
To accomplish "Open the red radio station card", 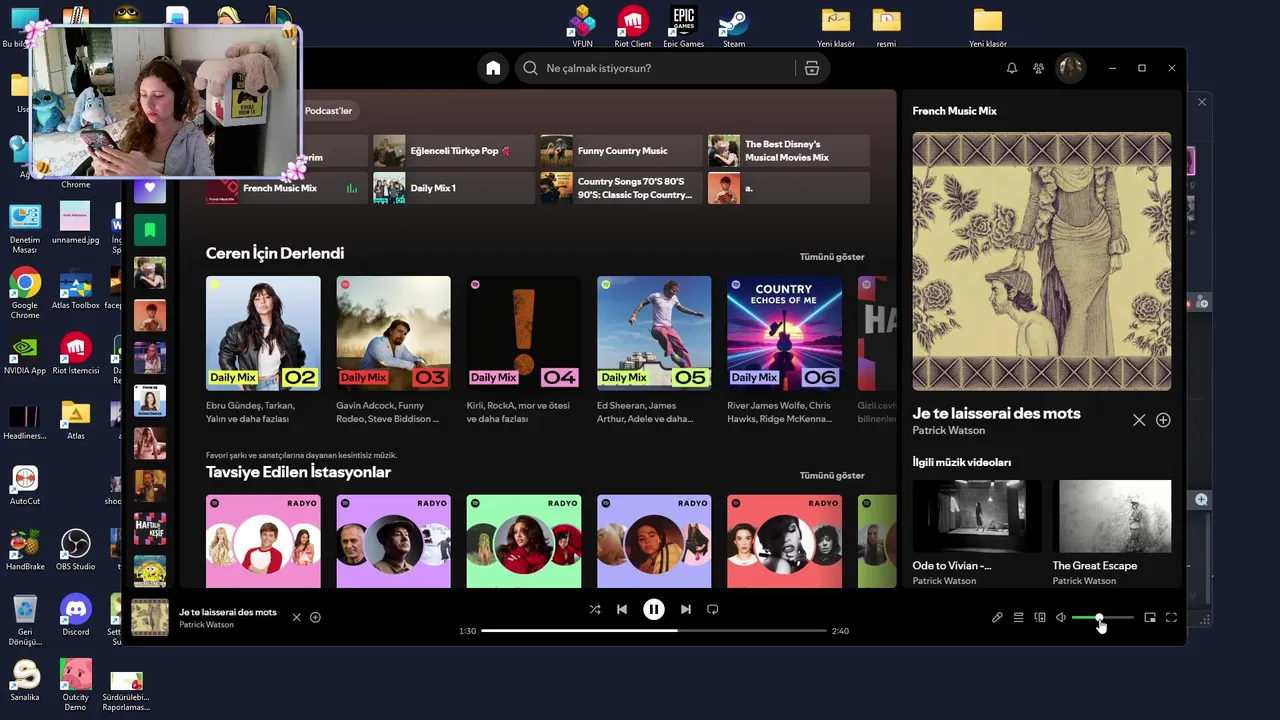I will (784, 541).
